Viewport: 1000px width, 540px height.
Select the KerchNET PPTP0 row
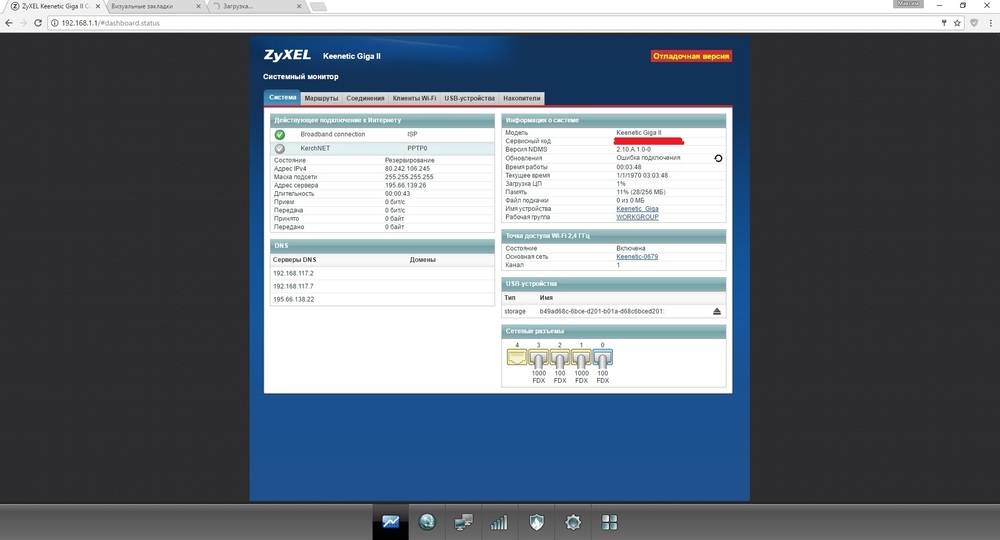(382, 149)
